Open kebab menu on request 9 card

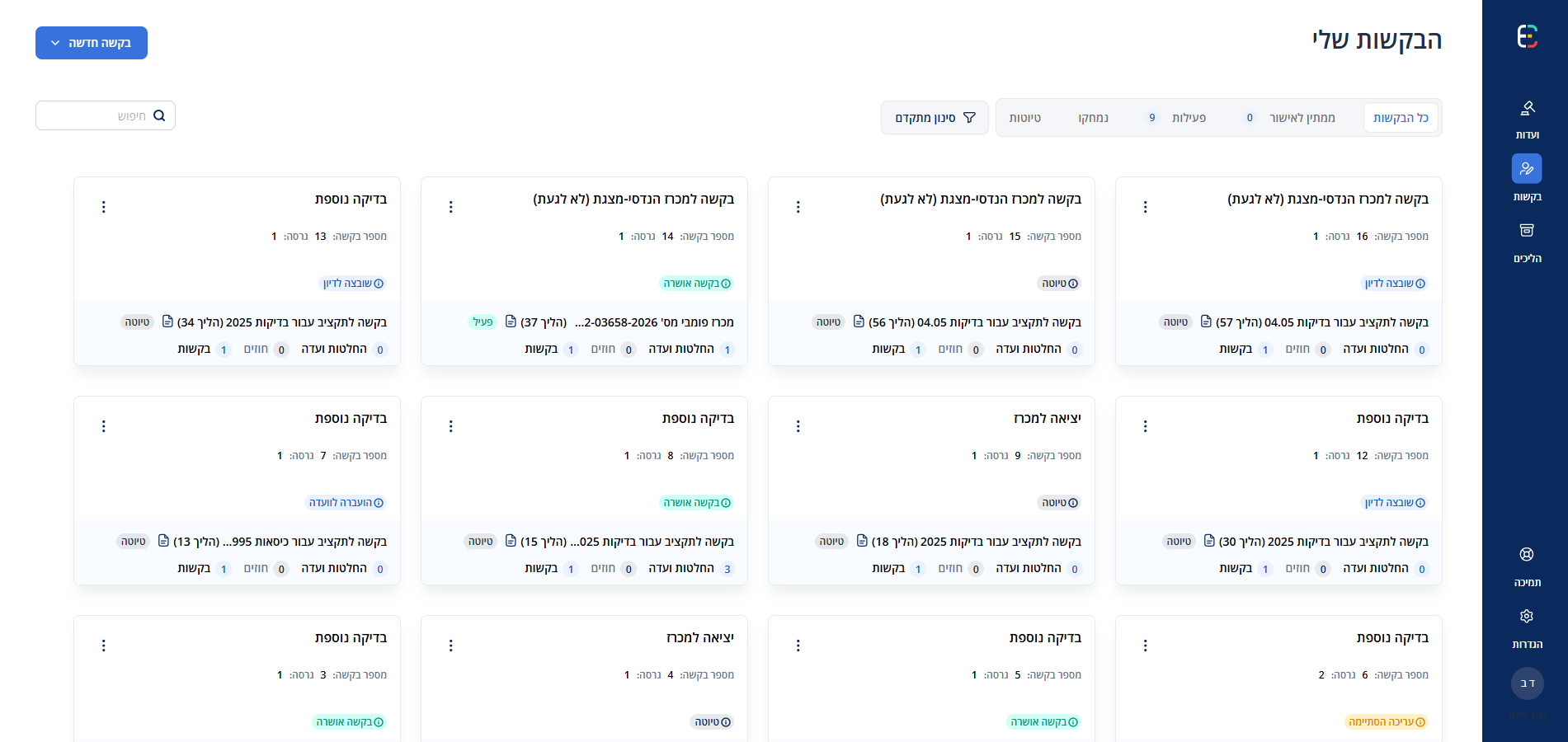point(798,426)
